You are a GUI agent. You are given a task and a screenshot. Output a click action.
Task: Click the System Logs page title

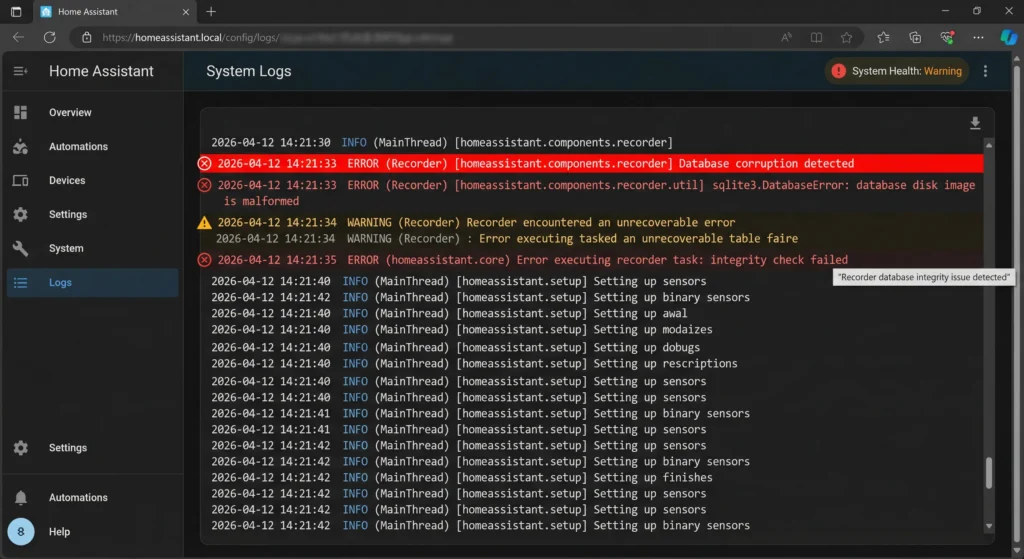[249, 71]
